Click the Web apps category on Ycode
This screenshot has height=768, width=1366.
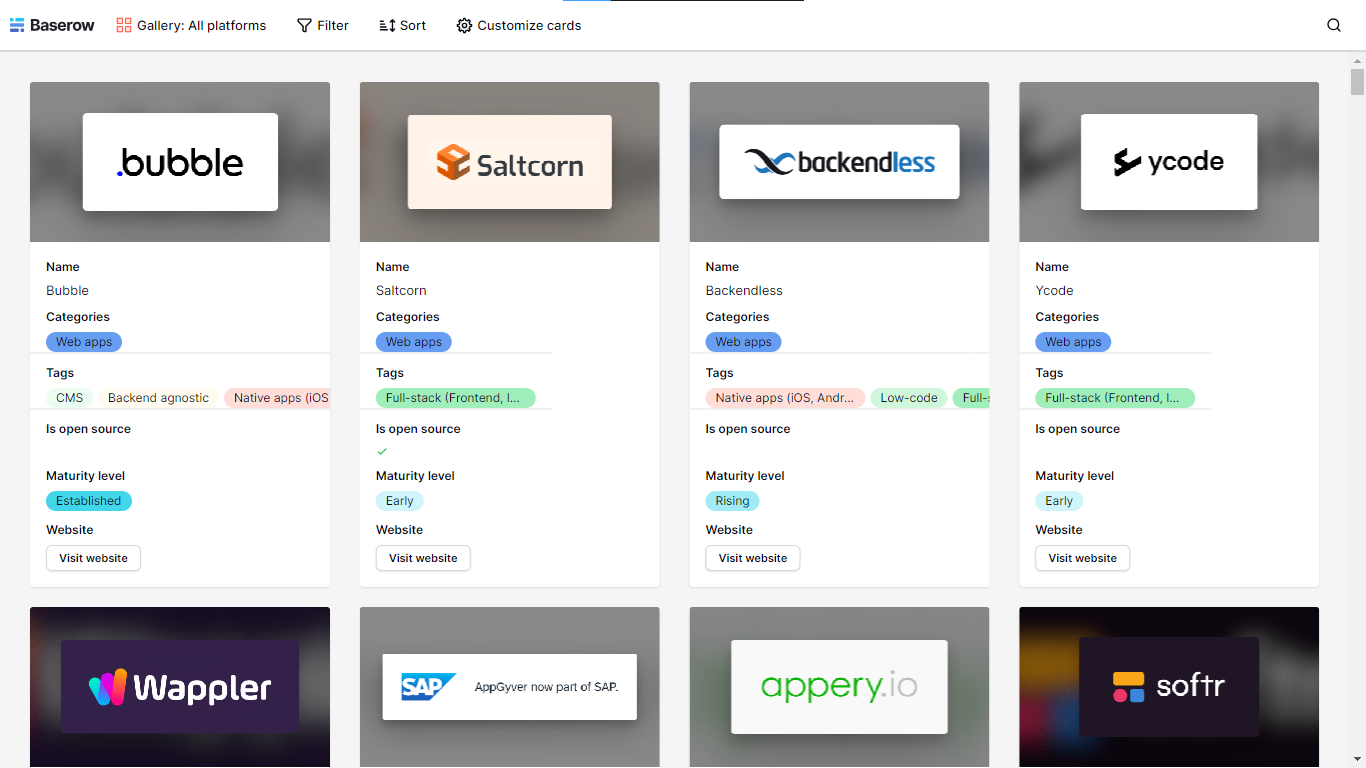[1073, 342]
